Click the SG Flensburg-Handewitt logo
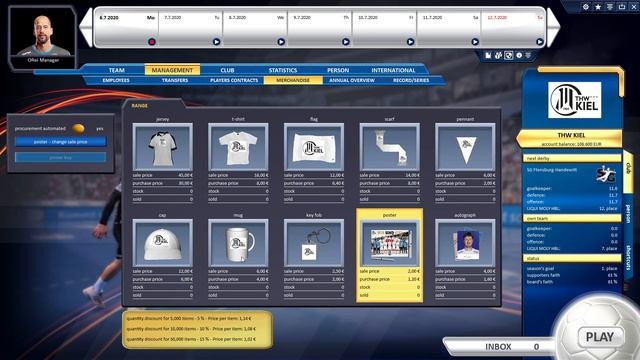 [x=606, y=175]
